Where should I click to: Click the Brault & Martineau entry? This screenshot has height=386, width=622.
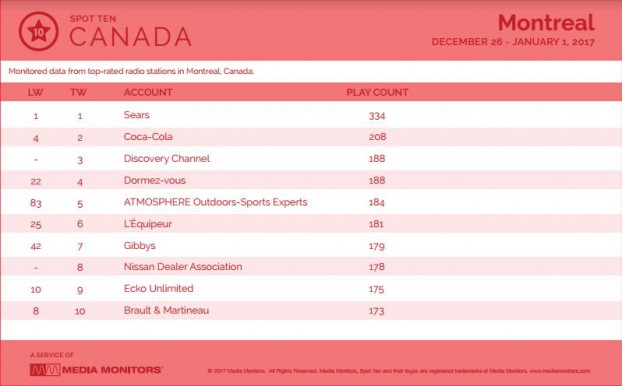[166, 310]
